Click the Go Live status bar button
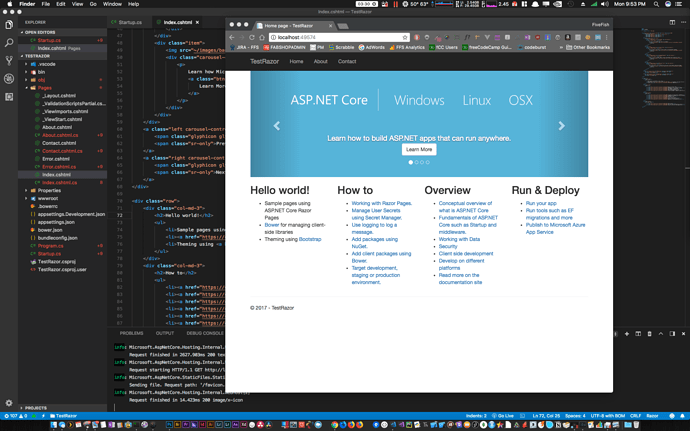690x431 pixels. tap(503, 416)
